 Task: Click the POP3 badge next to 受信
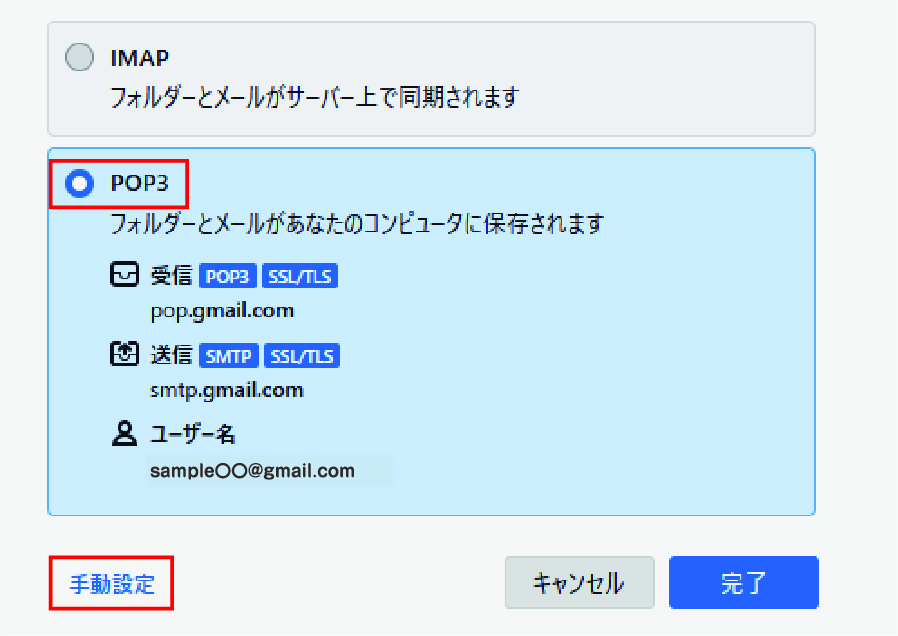point(228,277)
